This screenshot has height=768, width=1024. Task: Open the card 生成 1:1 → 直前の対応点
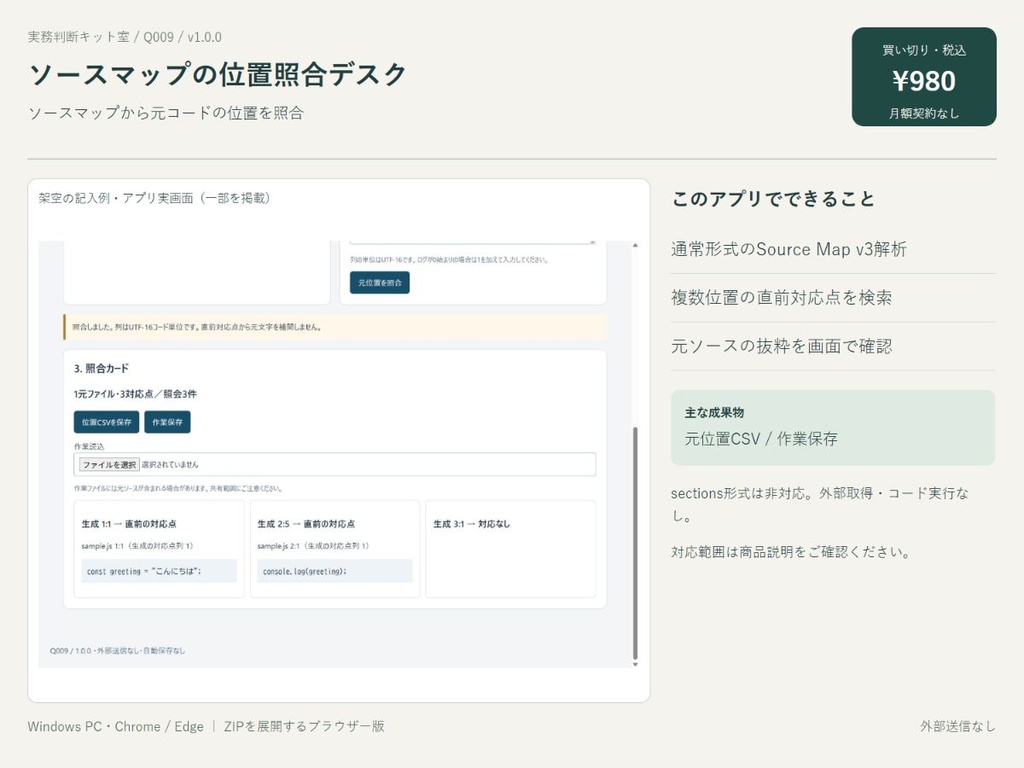159,549
